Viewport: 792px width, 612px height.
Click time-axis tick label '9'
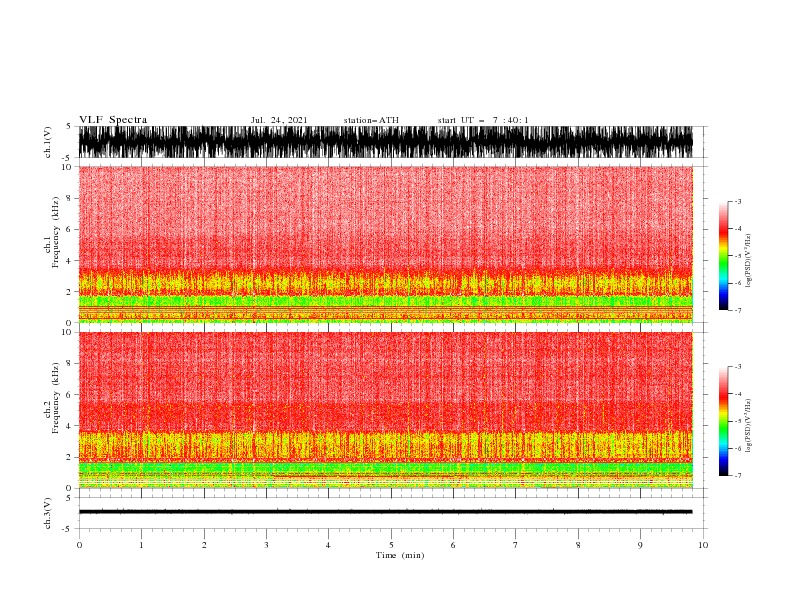tap(640, 545)
